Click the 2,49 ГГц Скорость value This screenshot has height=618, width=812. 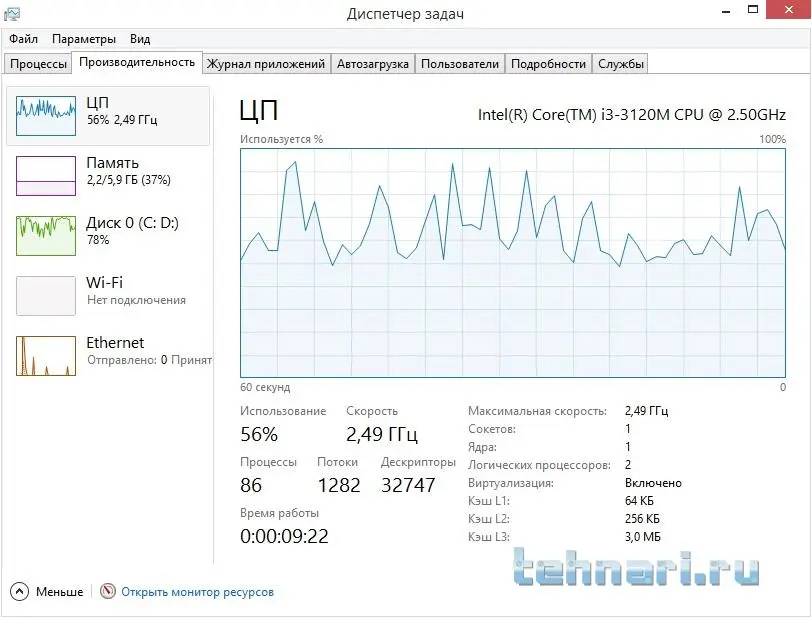(382, 434)
